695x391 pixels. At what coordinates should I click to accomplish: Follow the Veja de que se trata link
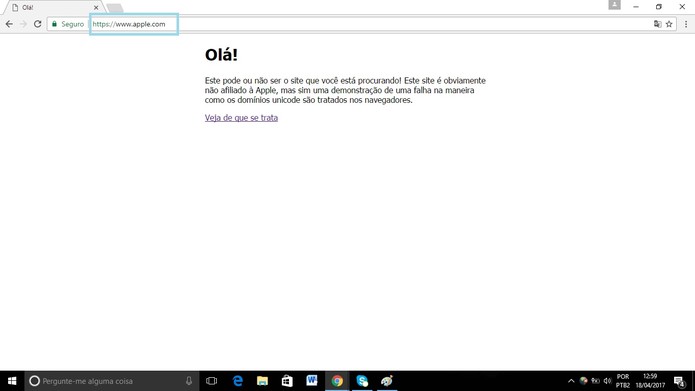pyautogui.click(x=241, y=118)
